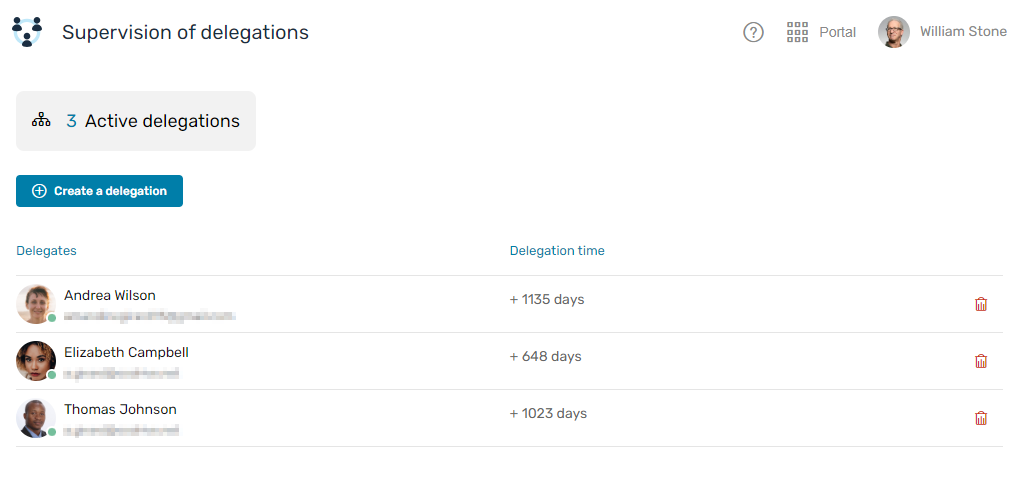Click the Create a delegation button
The width and height of the screenshot is (1024, 477).
pyautogui.click(x=99, y=191)
